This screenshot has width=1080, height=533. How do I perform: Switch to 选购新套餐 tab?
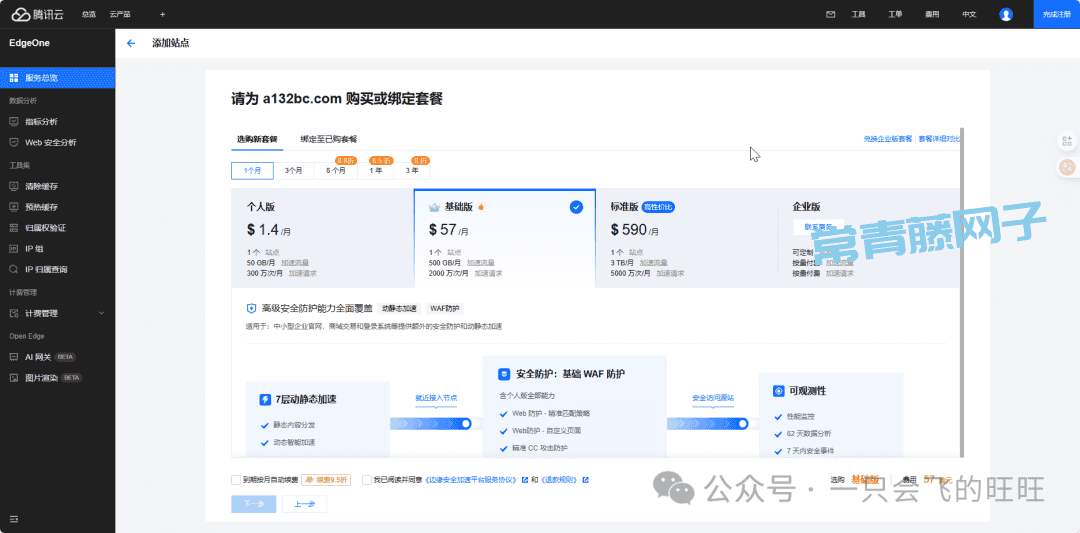(257, 139)
